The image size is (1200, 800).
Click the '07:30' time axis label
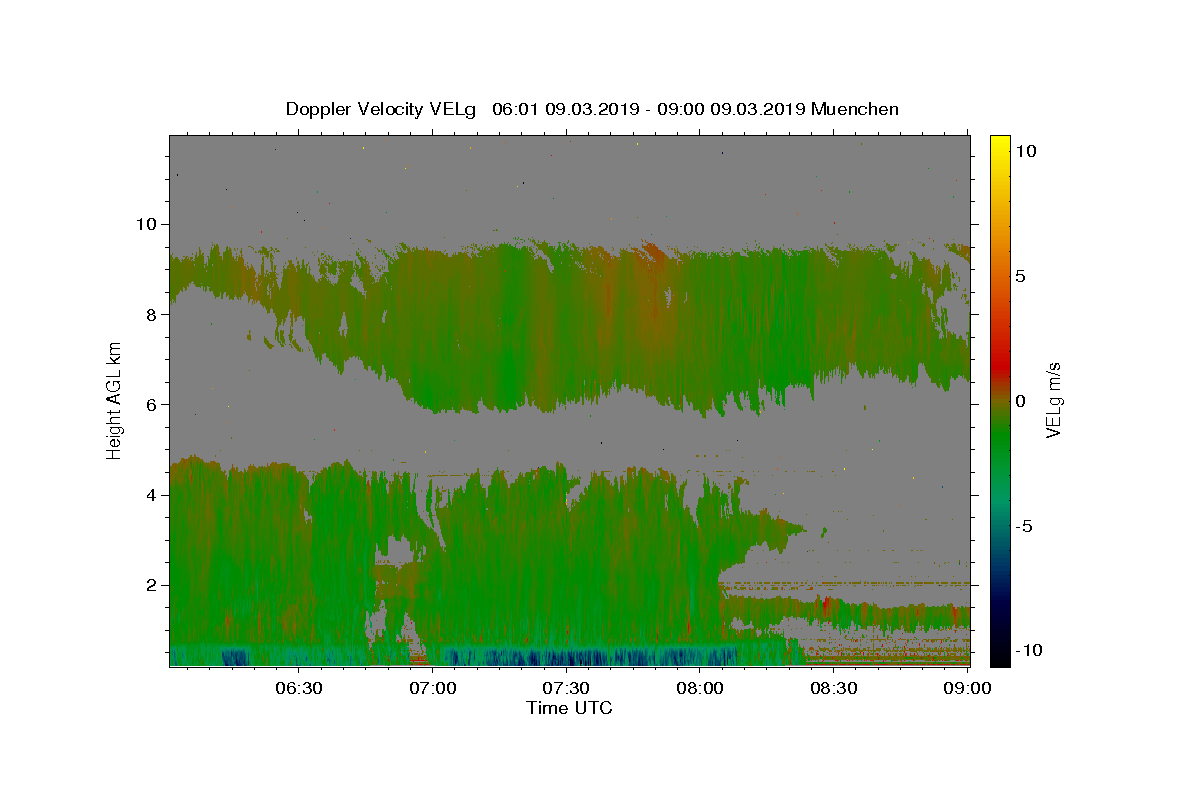pos(566,688)
